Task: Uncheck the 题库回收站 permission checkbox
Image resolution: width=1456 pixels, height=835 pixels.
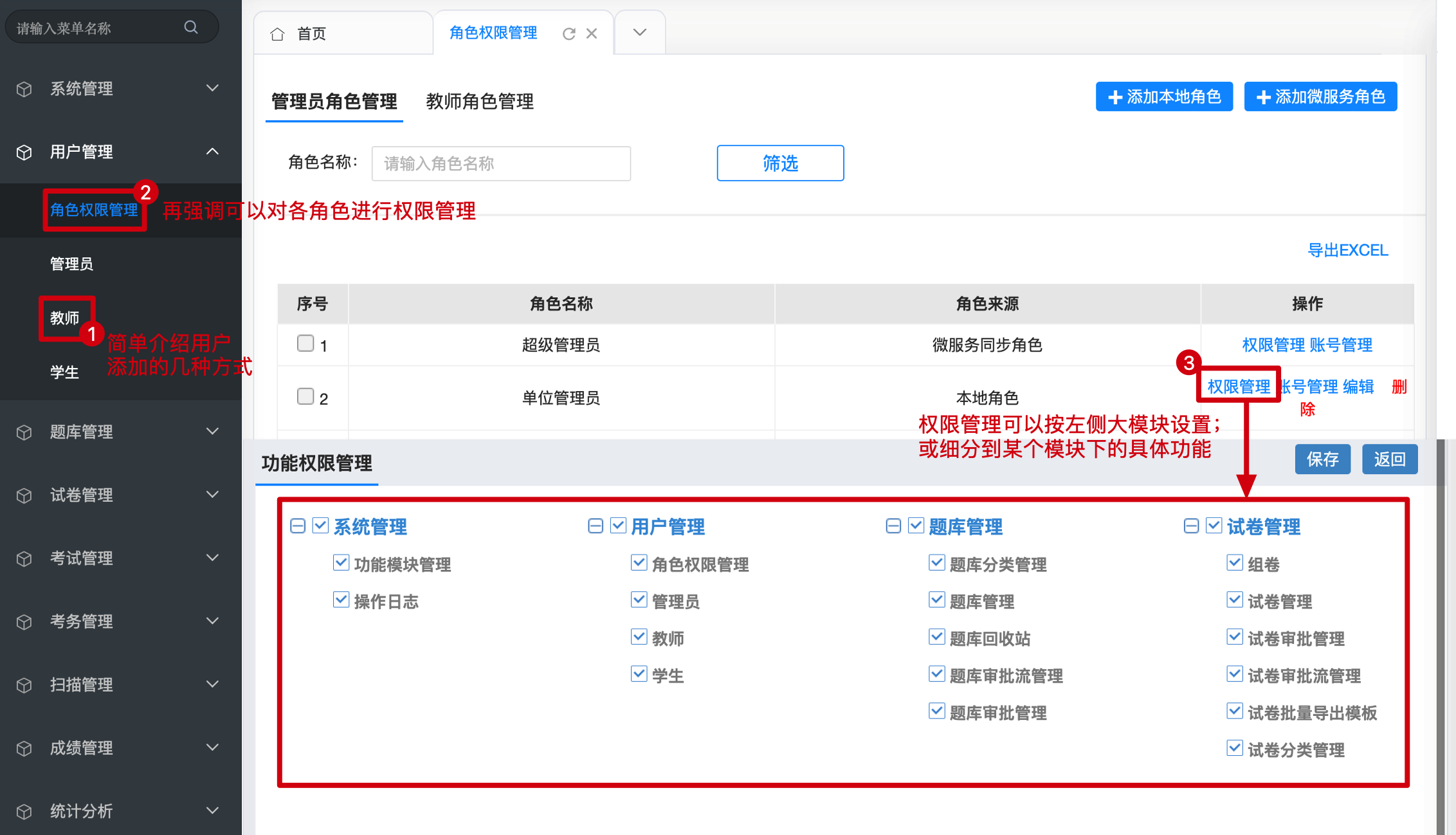Action: pos(936,637)
